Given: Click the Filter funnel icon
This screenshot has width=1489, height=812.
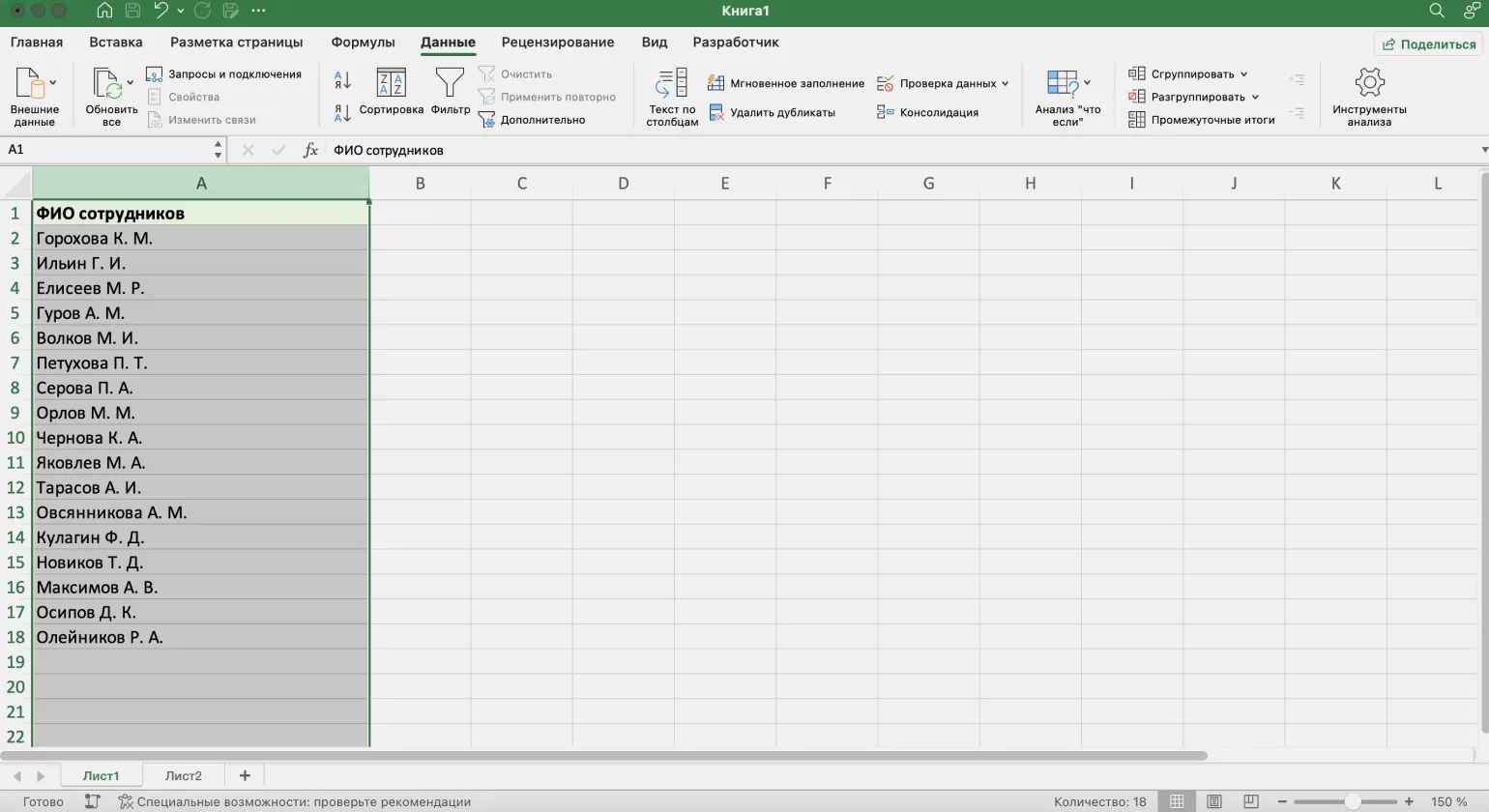Looking at the screenshot, I should [x=450, y=85].
